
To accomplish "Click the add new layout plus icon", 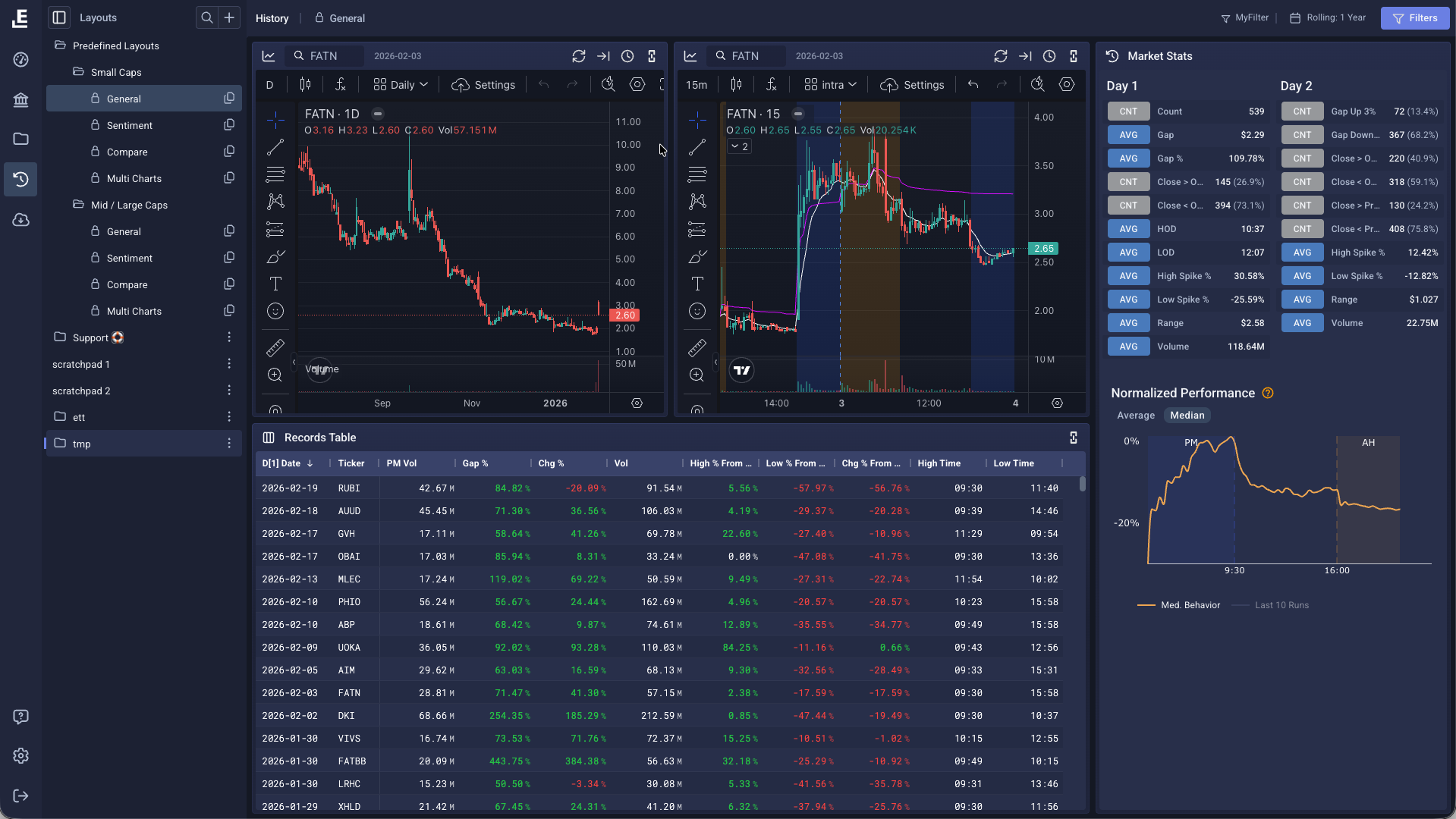I will [229, 17].
